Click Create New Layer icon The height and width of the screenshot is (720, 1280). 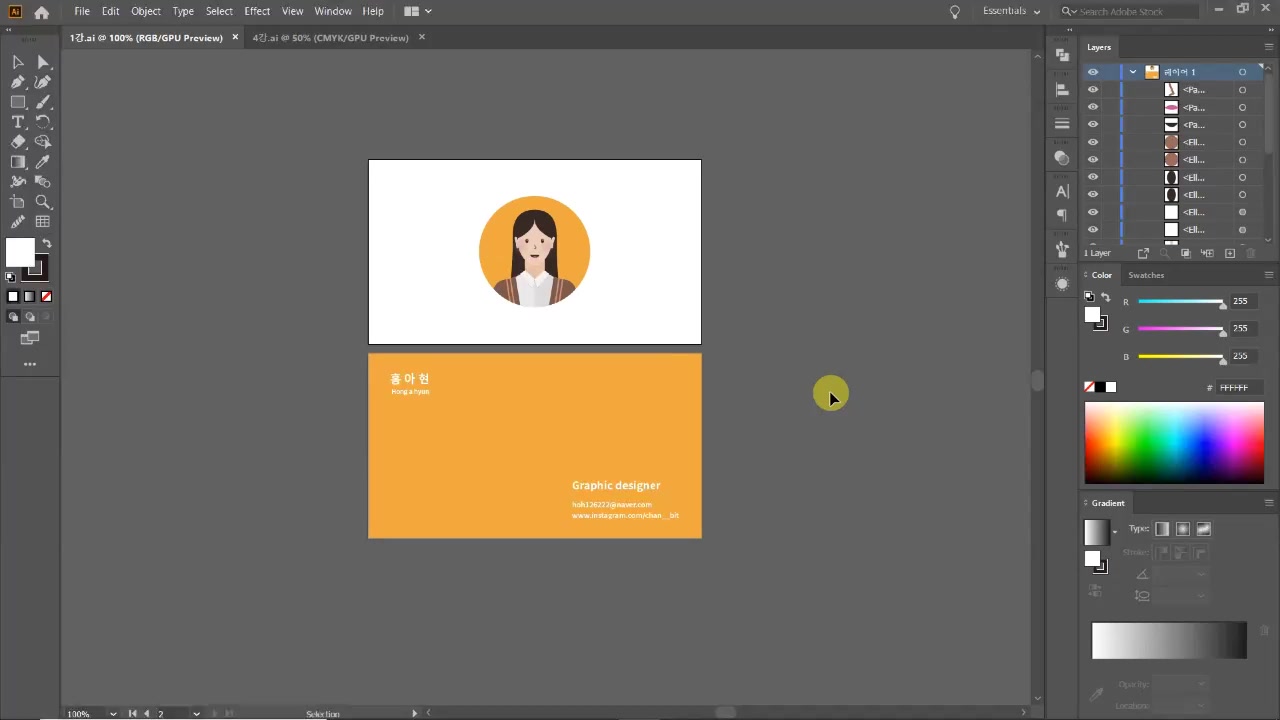1230,253
